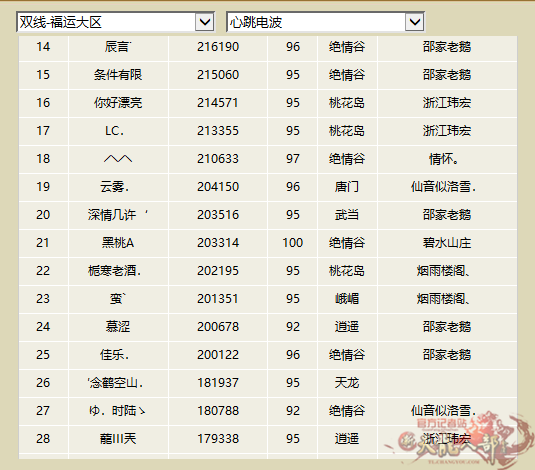Click guild name 碧水山庄
The height and width of the screenshot is (470, 535).
point(447,243)
